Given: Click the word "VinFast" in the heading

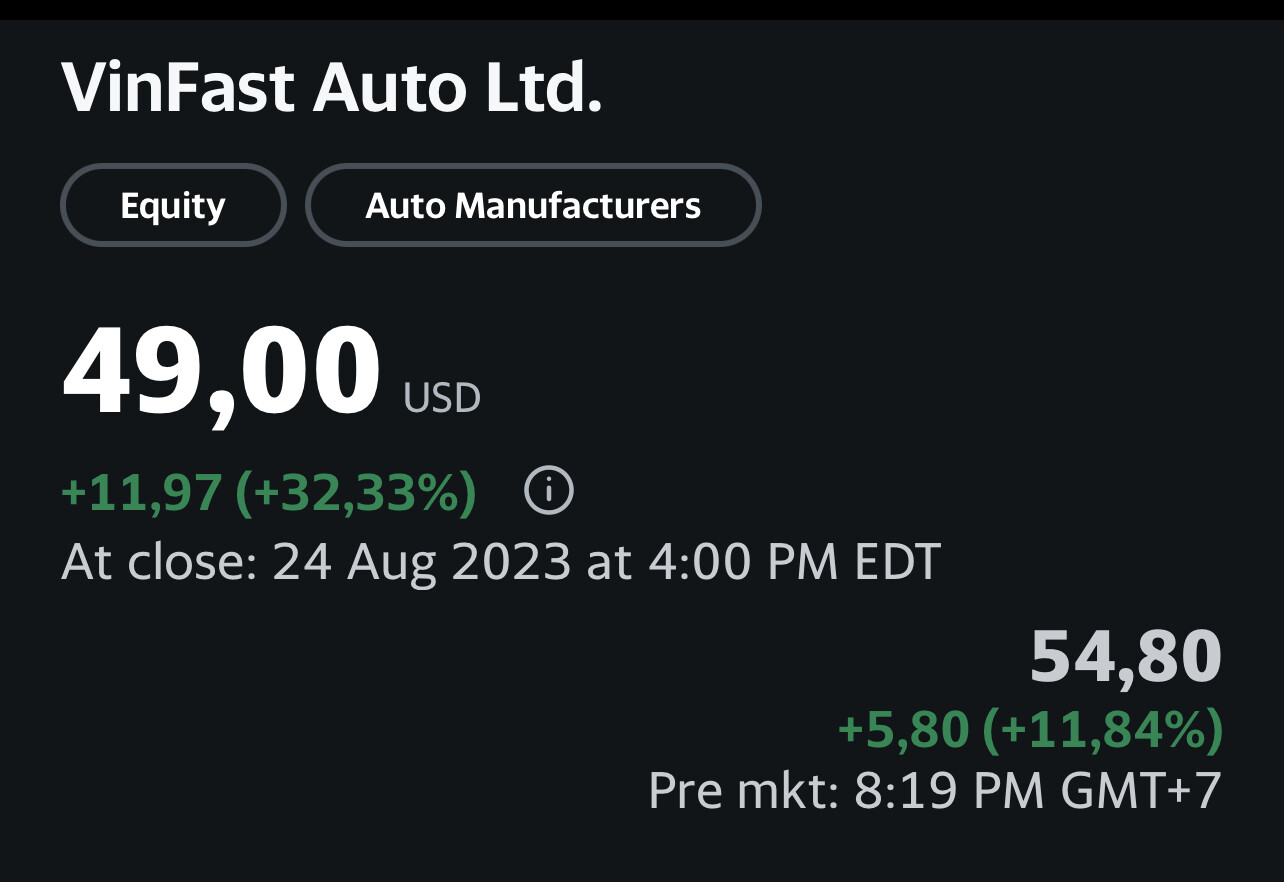Looking at the screenshot, I should 178,89.
